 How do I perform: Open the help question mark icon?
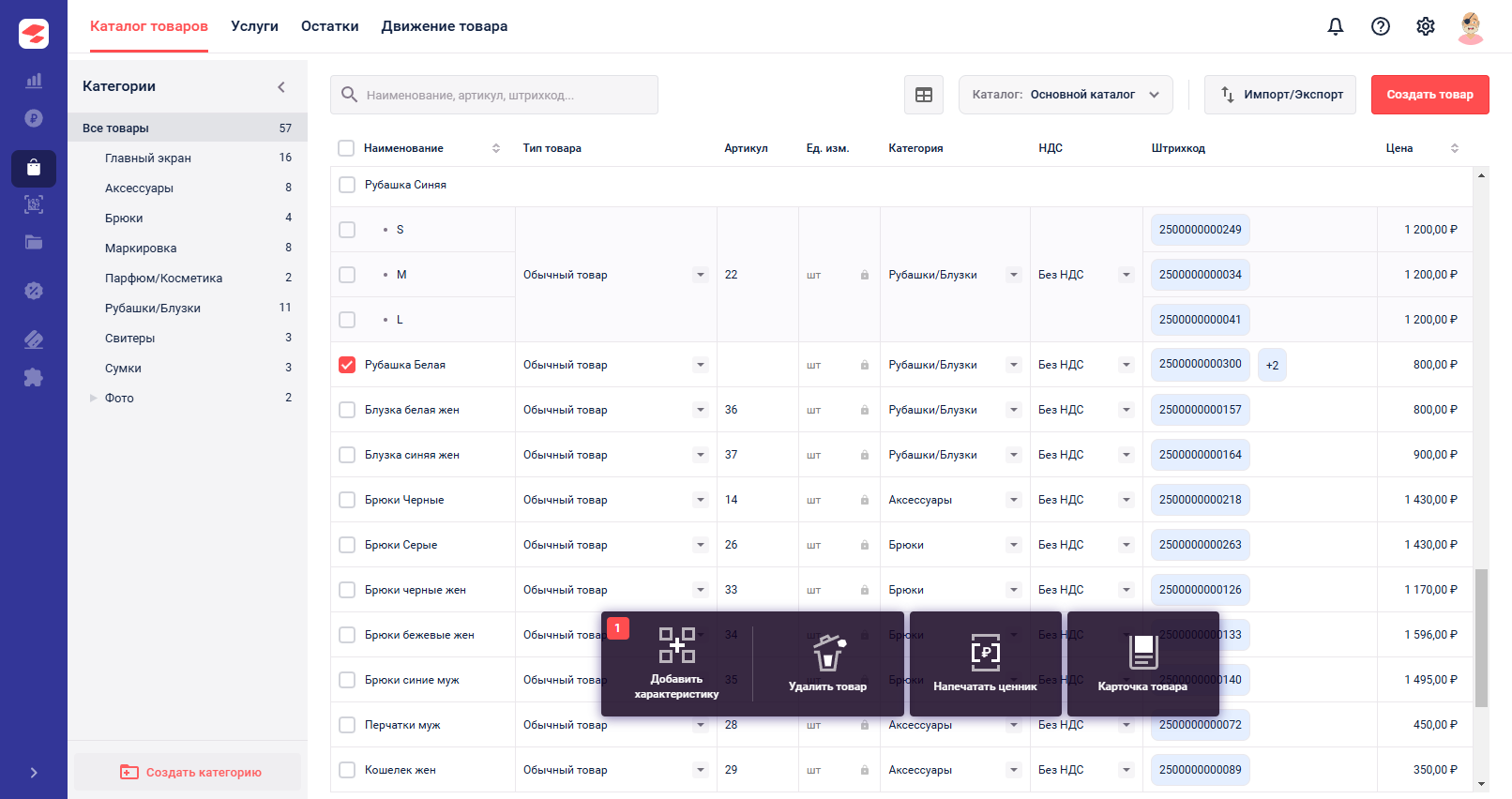pos(1381,26)
